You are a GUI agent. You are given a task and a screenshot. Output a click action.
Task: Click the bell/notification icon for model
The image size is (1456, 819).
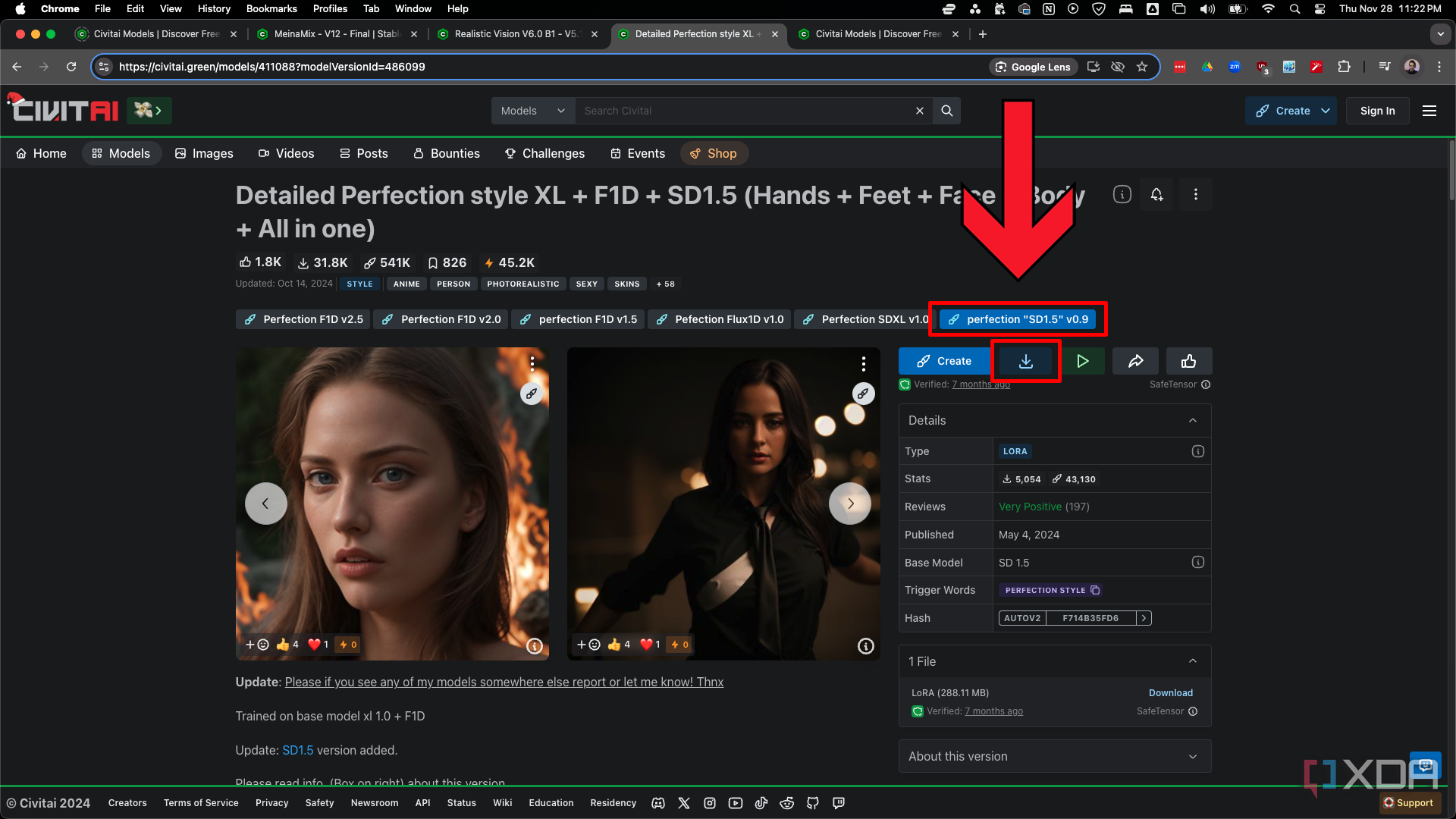point(1157,195)
